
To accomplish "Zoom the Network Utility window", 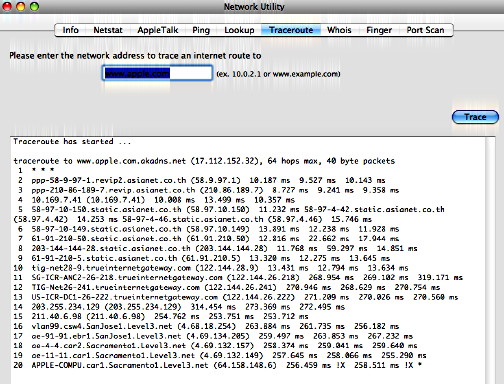I will coord(34,6).
